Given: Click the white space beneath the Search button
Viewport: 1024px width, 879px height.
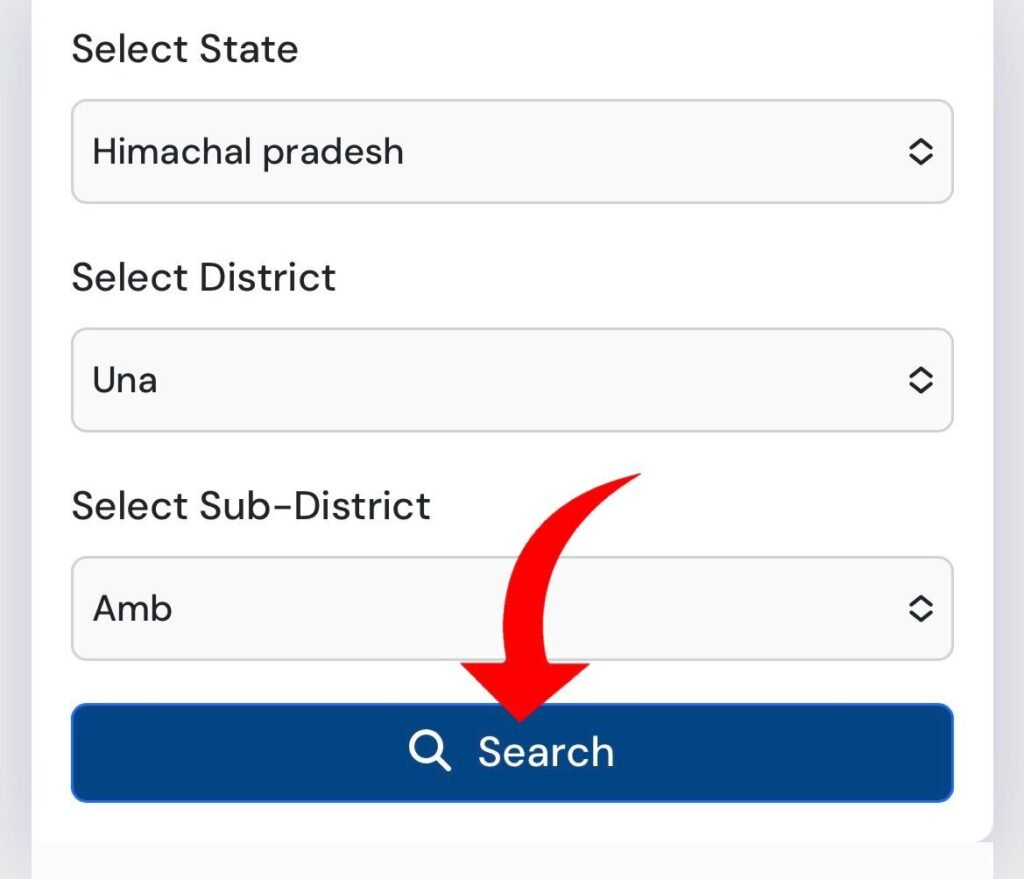Looking at the screenshot, I should [512, 822].
